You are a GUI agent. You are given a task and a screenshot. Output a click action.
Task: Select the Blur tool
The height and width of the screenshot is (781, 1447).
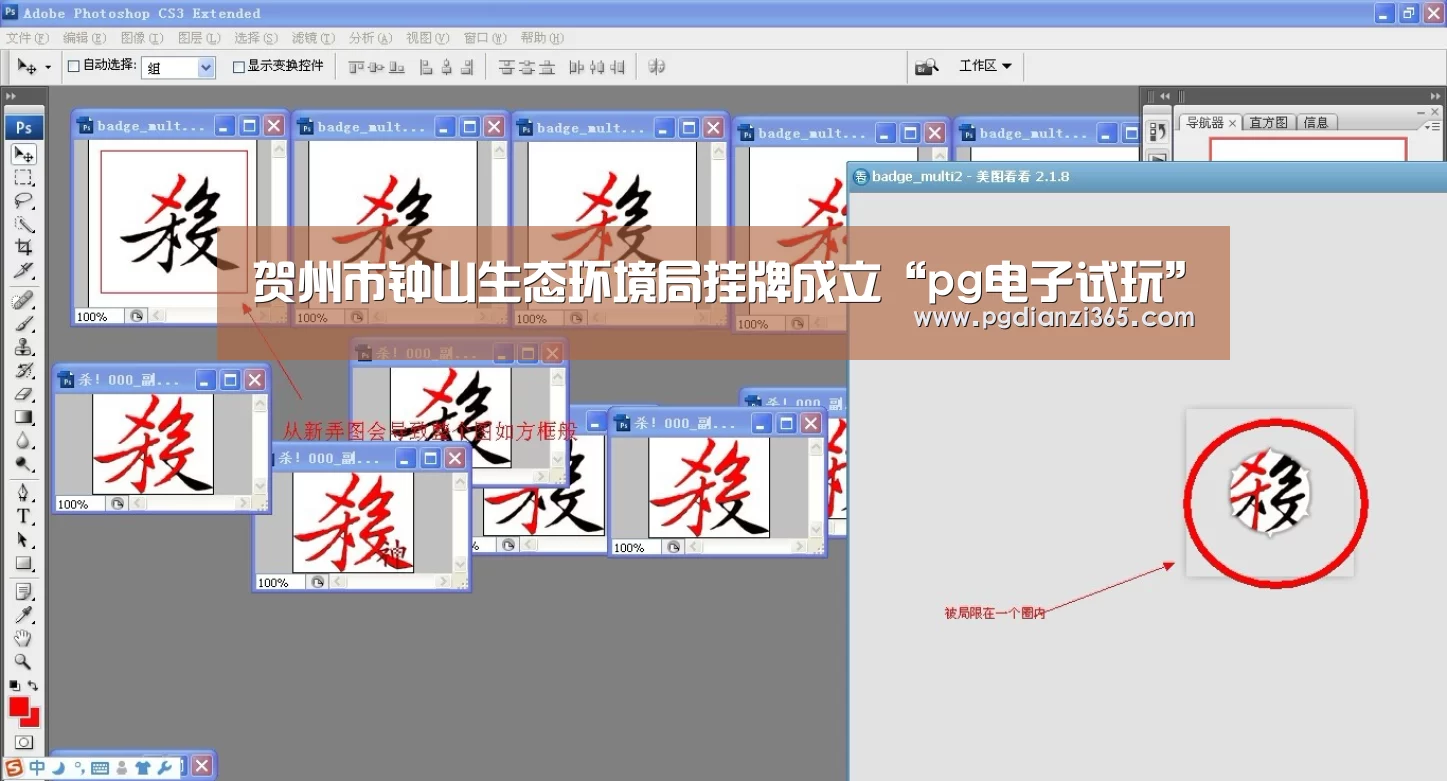[x=24, y=440]
